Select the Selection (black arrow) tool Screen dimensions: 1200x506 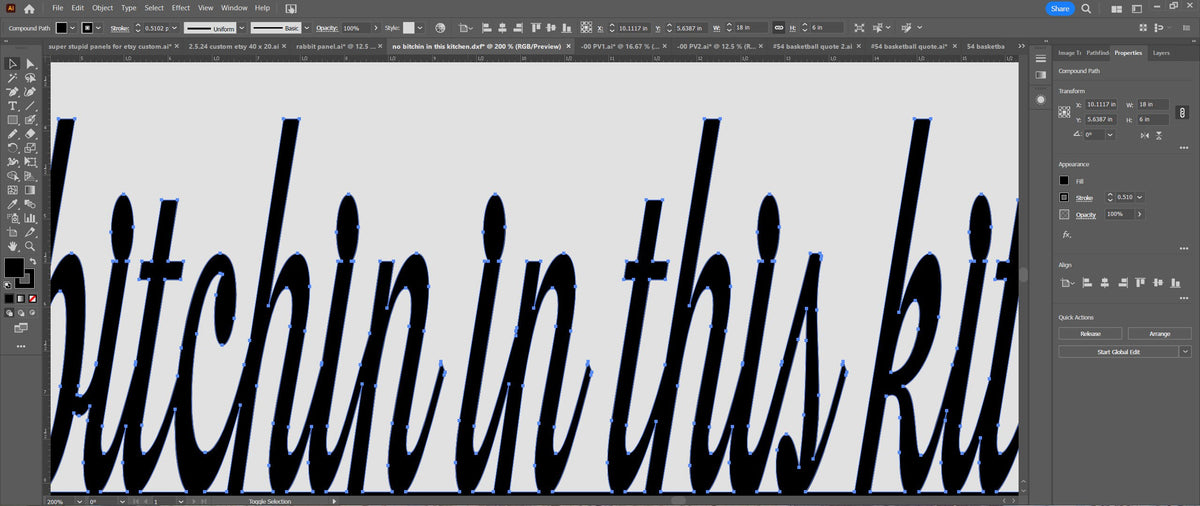coord(13,64)
